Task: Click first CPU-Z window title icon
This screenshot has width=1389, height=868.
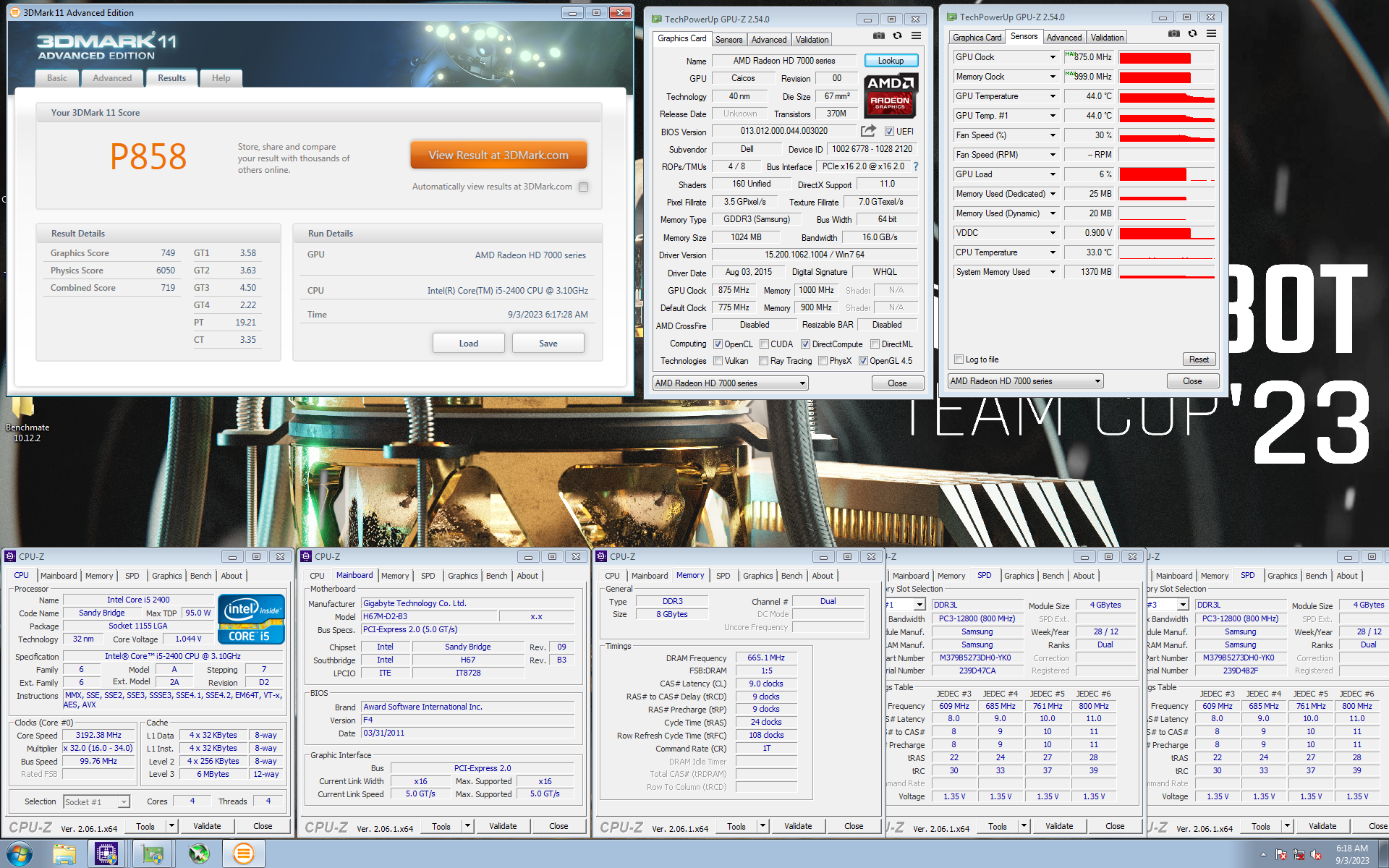Action: [x=10, y=556]
